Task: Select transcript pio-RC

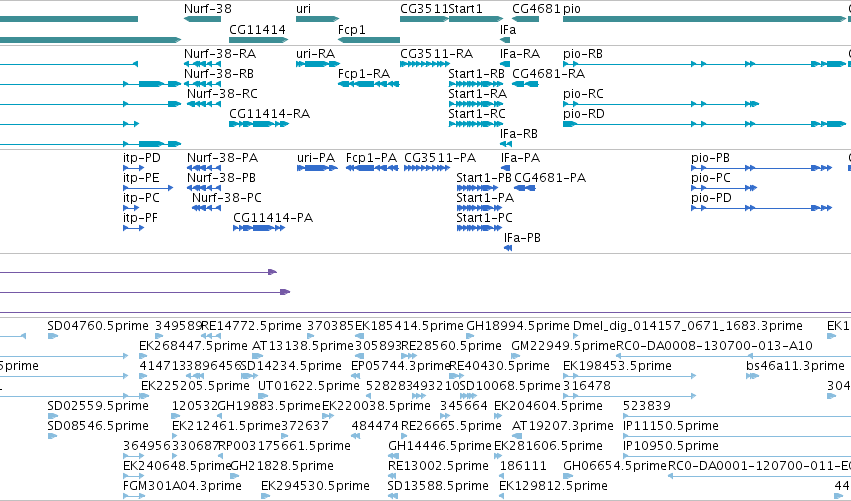Action: click(583, 94)
